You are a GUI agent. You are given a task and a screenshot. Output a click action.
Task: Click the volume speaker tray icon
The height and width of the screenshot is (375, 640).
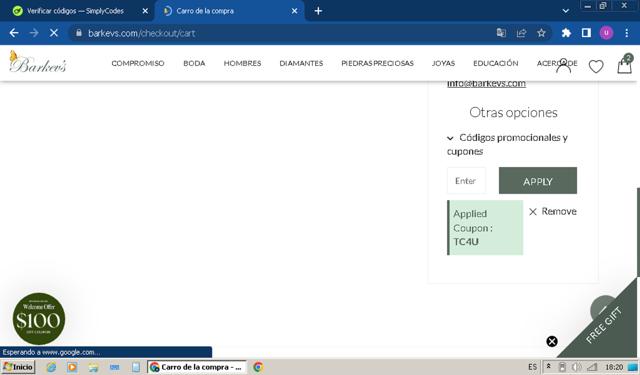pos(577,367)
